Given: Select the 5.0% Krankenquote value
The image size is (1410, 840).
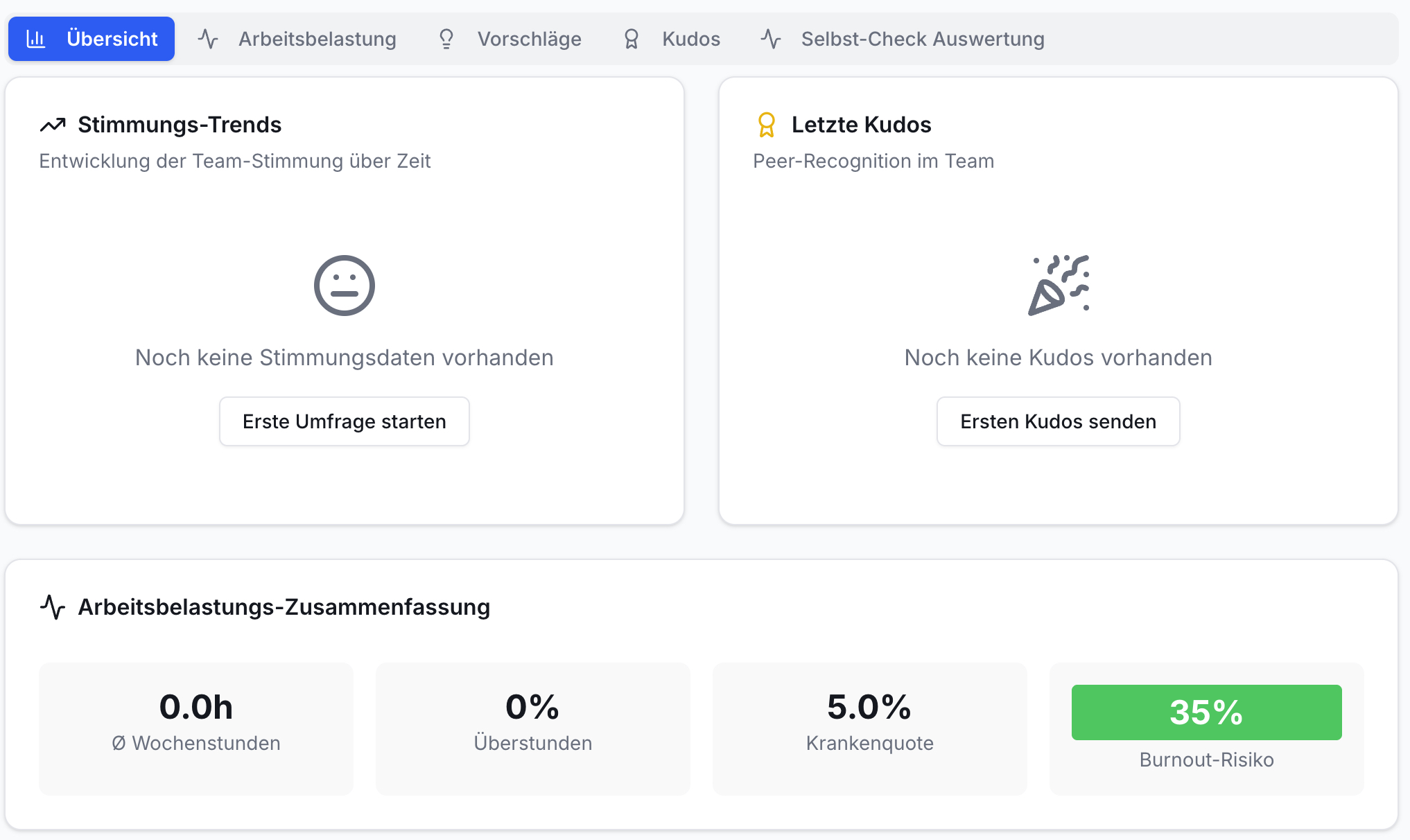Looking at the screenshot, I should click(869, 707).
